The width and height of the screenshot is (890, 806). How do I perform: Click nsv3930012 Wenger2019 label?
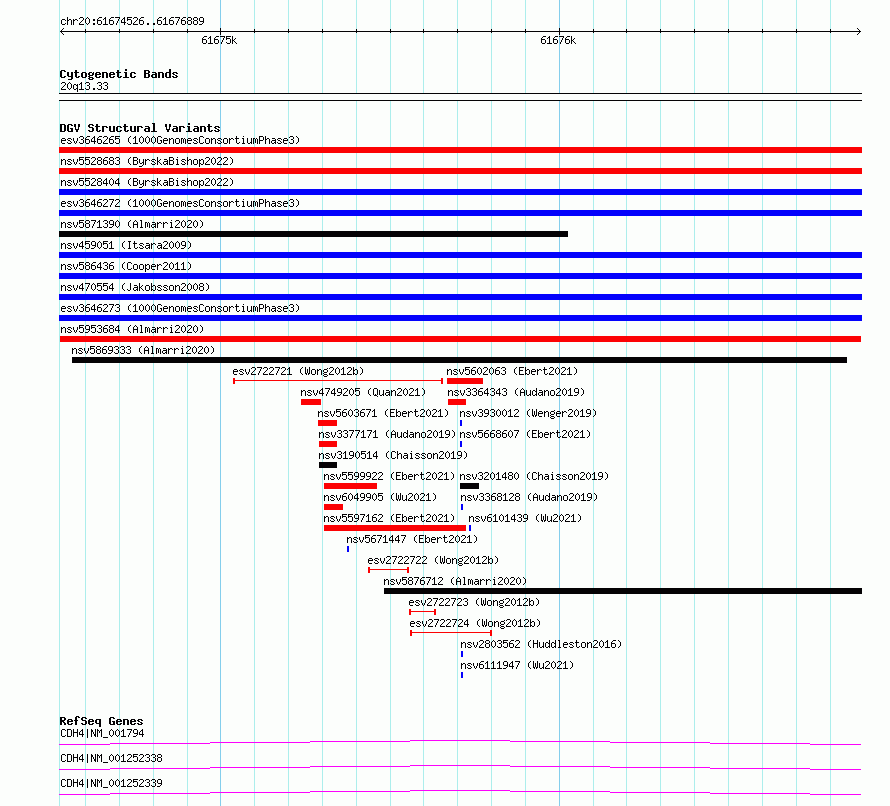tap(528, 413)
